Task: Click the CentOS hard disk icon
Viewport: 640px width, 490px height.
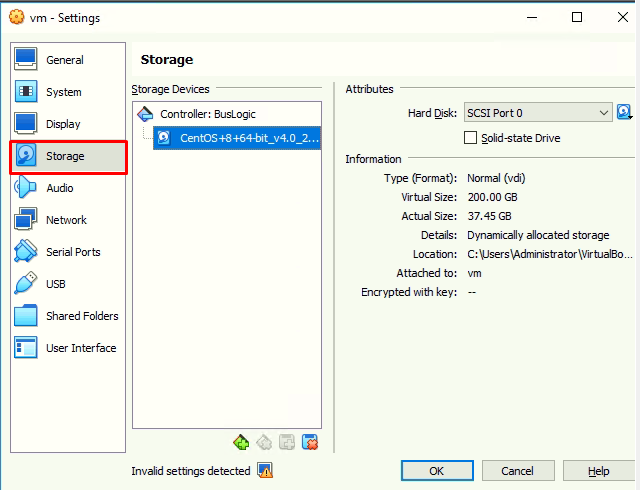Action: click(x=164, y=138)
